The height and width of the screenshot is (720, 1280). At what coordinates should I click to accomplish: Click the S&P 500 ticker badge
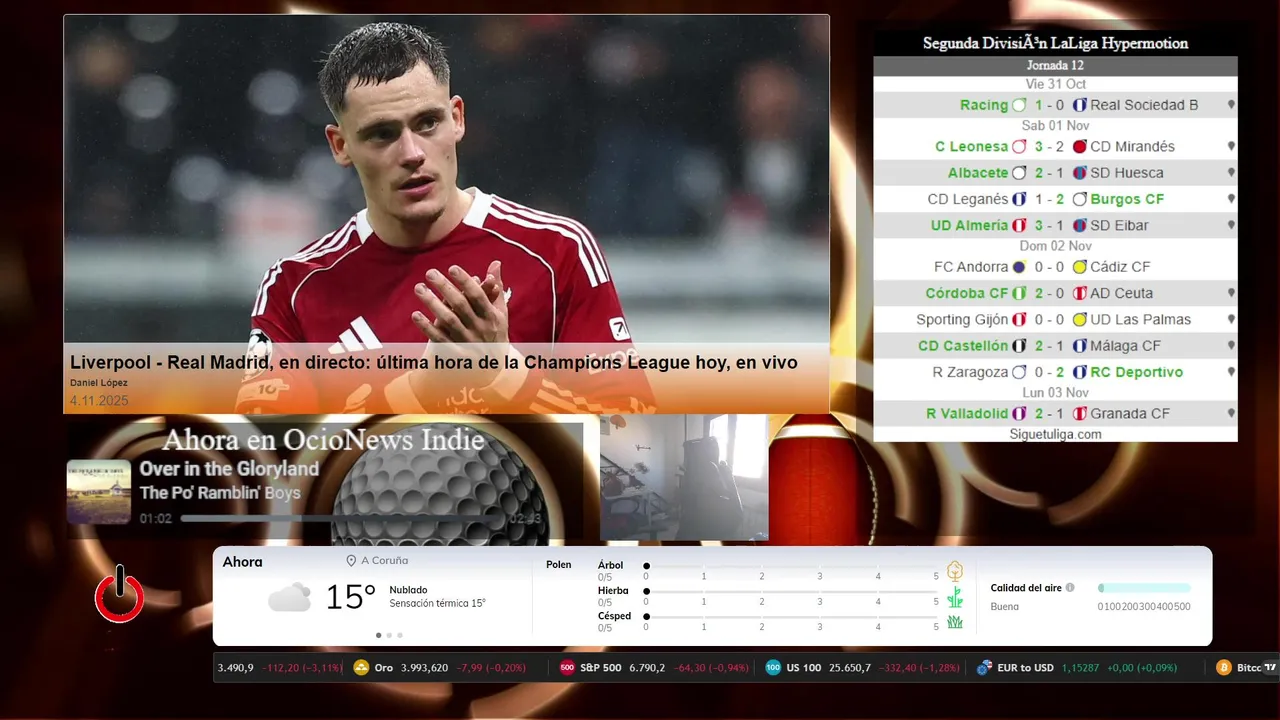point(567,667)
